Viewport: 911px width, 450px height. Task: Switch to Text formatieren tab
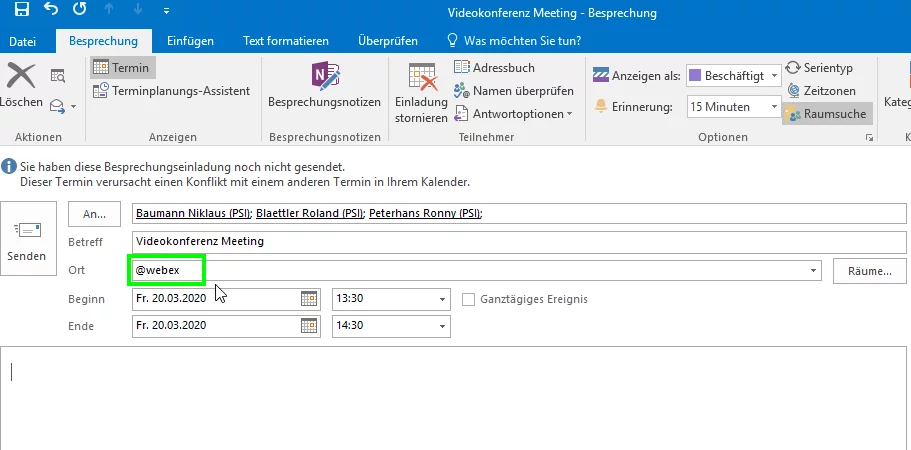[x=286, y=41]
